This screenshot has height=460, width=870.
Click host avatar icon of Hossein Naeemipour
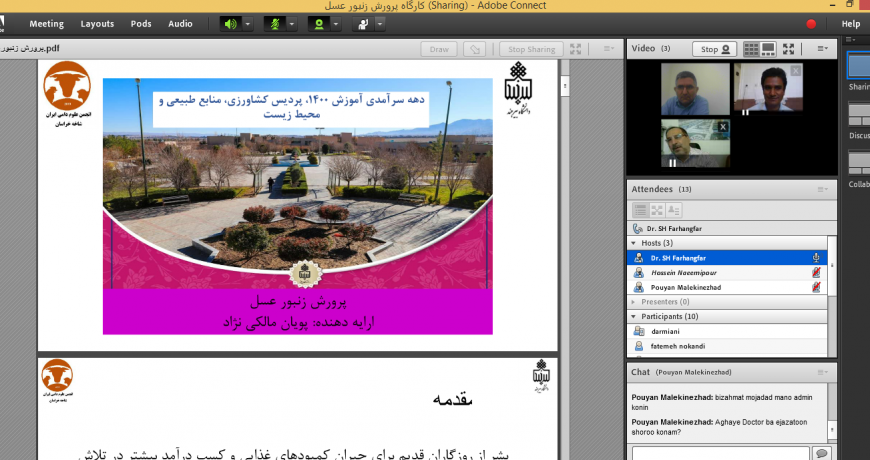(639, 272)
